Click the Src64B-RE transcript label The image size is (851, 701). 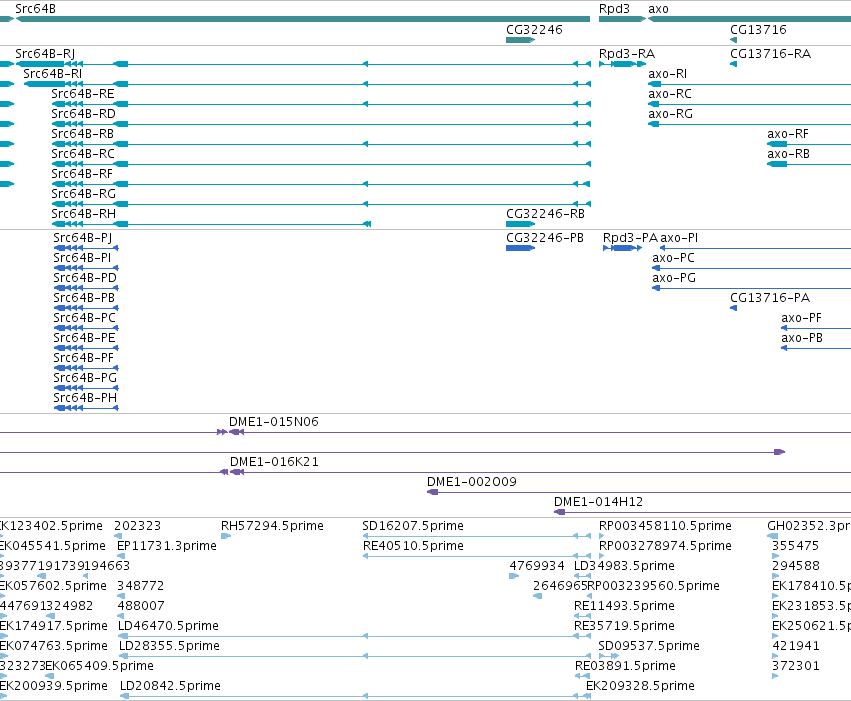tap(82, 93)
